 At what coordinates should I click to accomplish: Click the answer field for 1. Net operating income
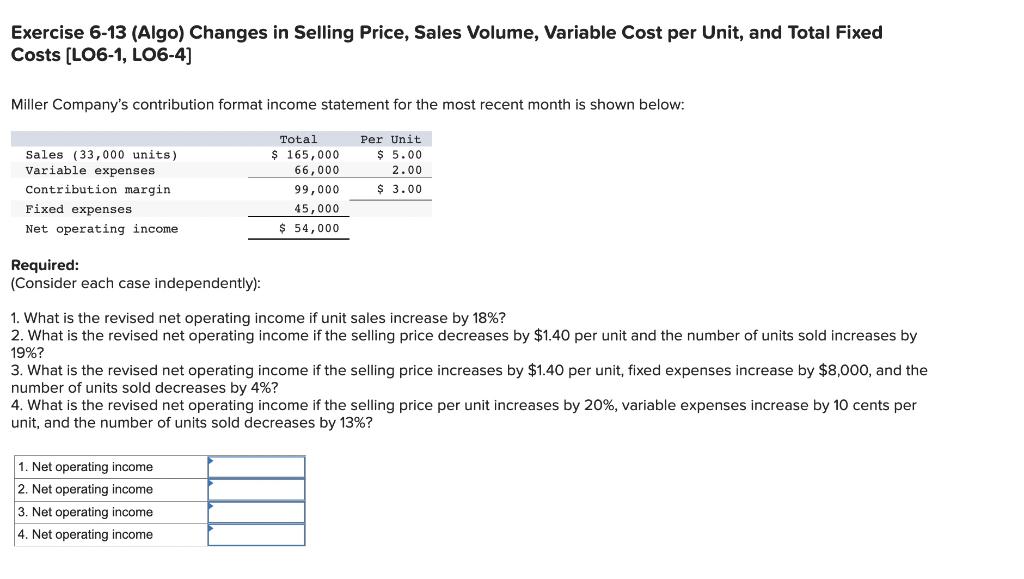click(x=256, y=466)
